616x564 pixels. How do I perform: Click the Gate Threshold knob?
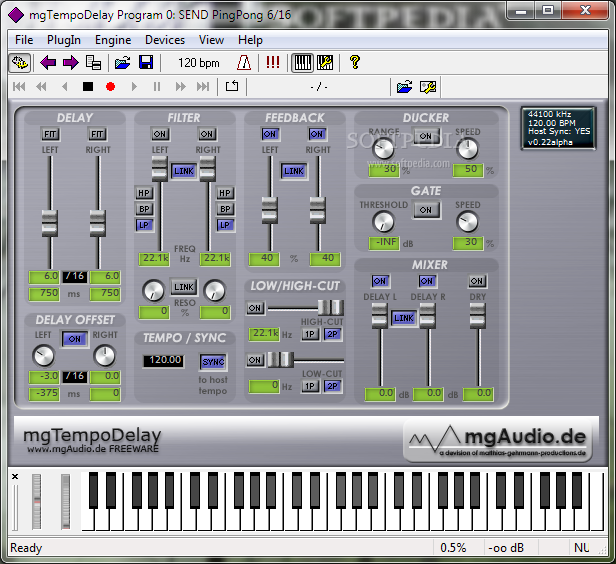(383, 222)
